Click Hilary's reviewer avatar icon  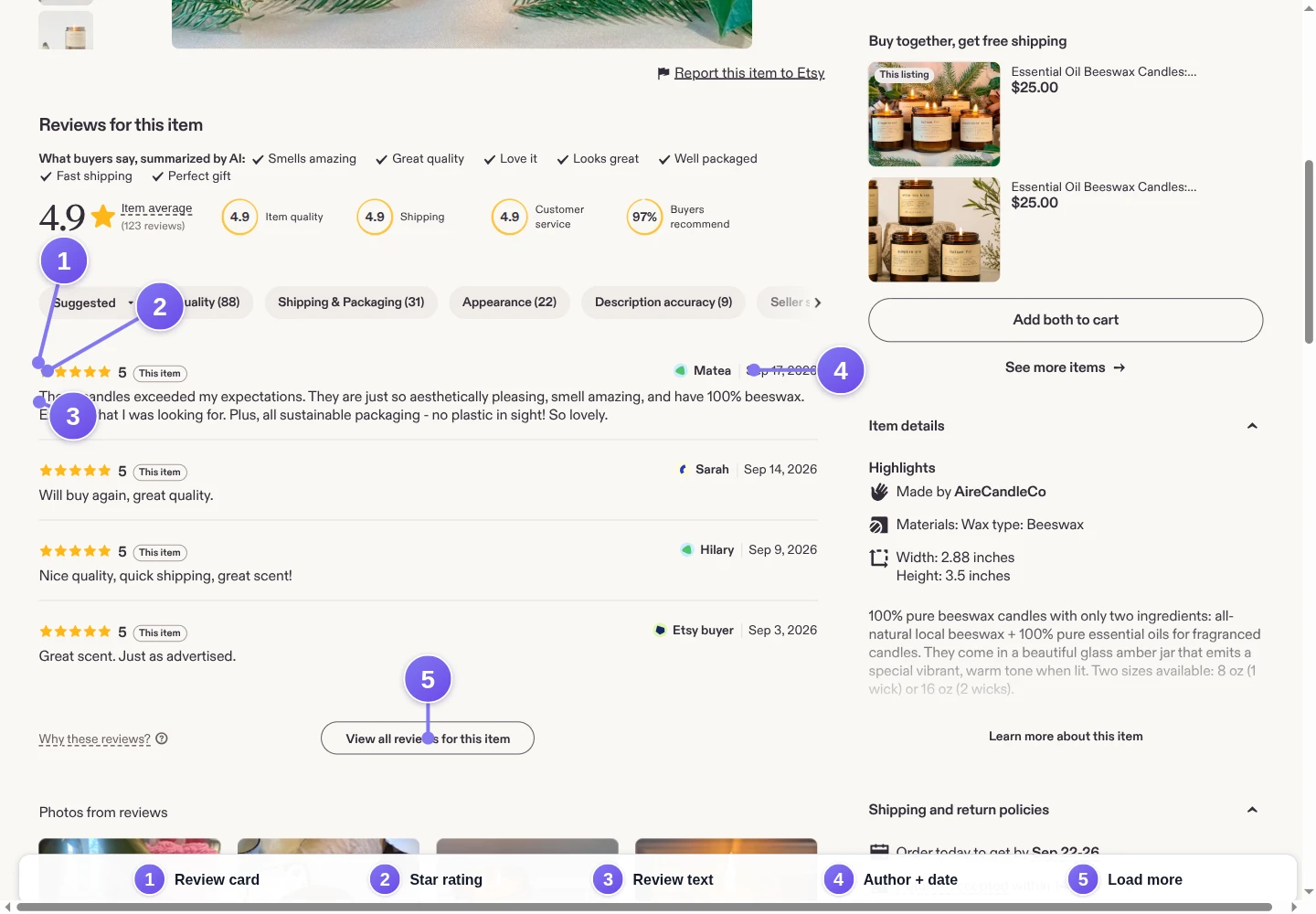pos(686,549)
